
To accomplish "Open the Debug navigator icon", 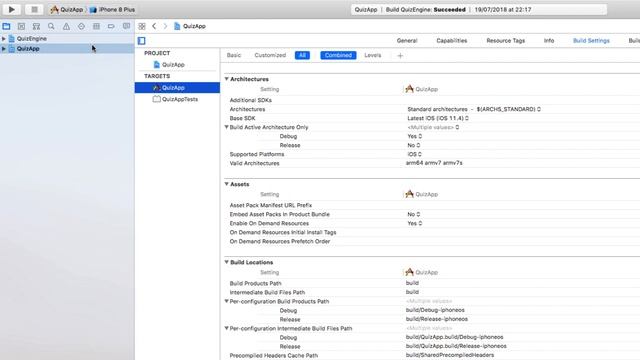I will 96,26.
